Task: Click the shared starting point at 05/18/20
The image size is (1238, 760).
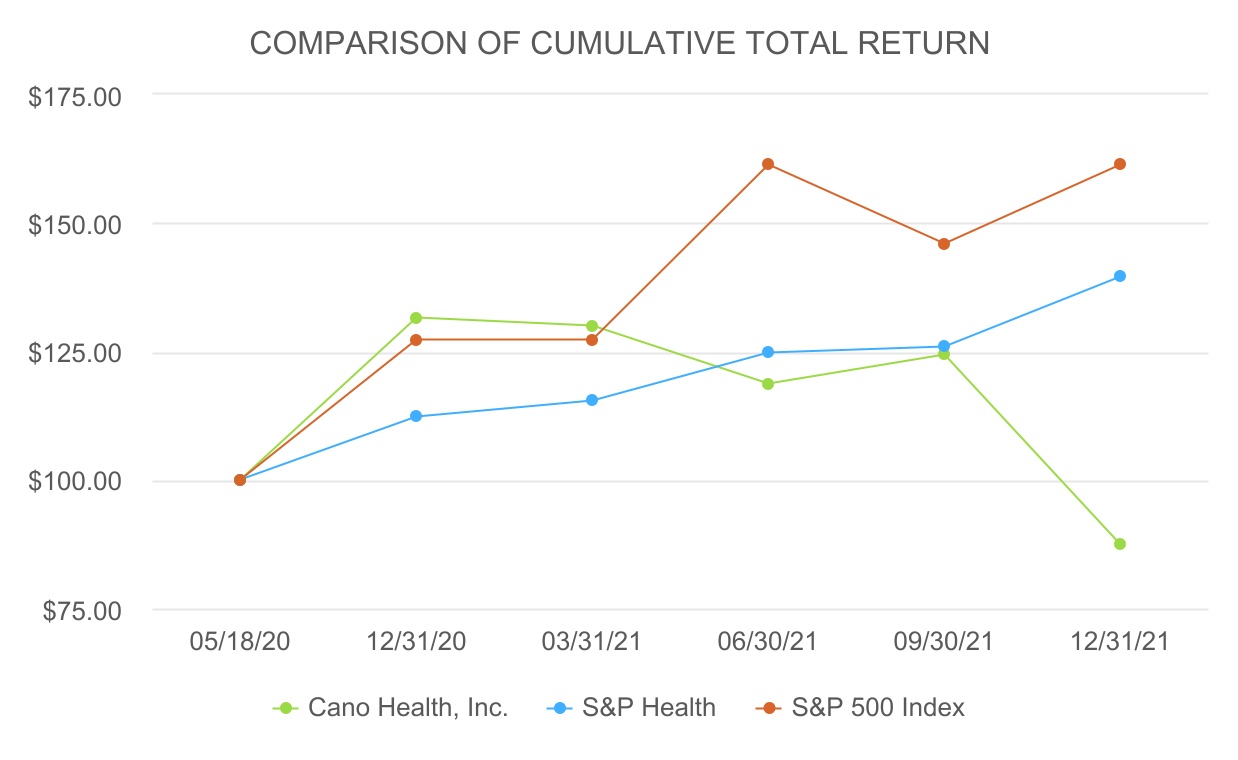Action: tap(240, 480)
